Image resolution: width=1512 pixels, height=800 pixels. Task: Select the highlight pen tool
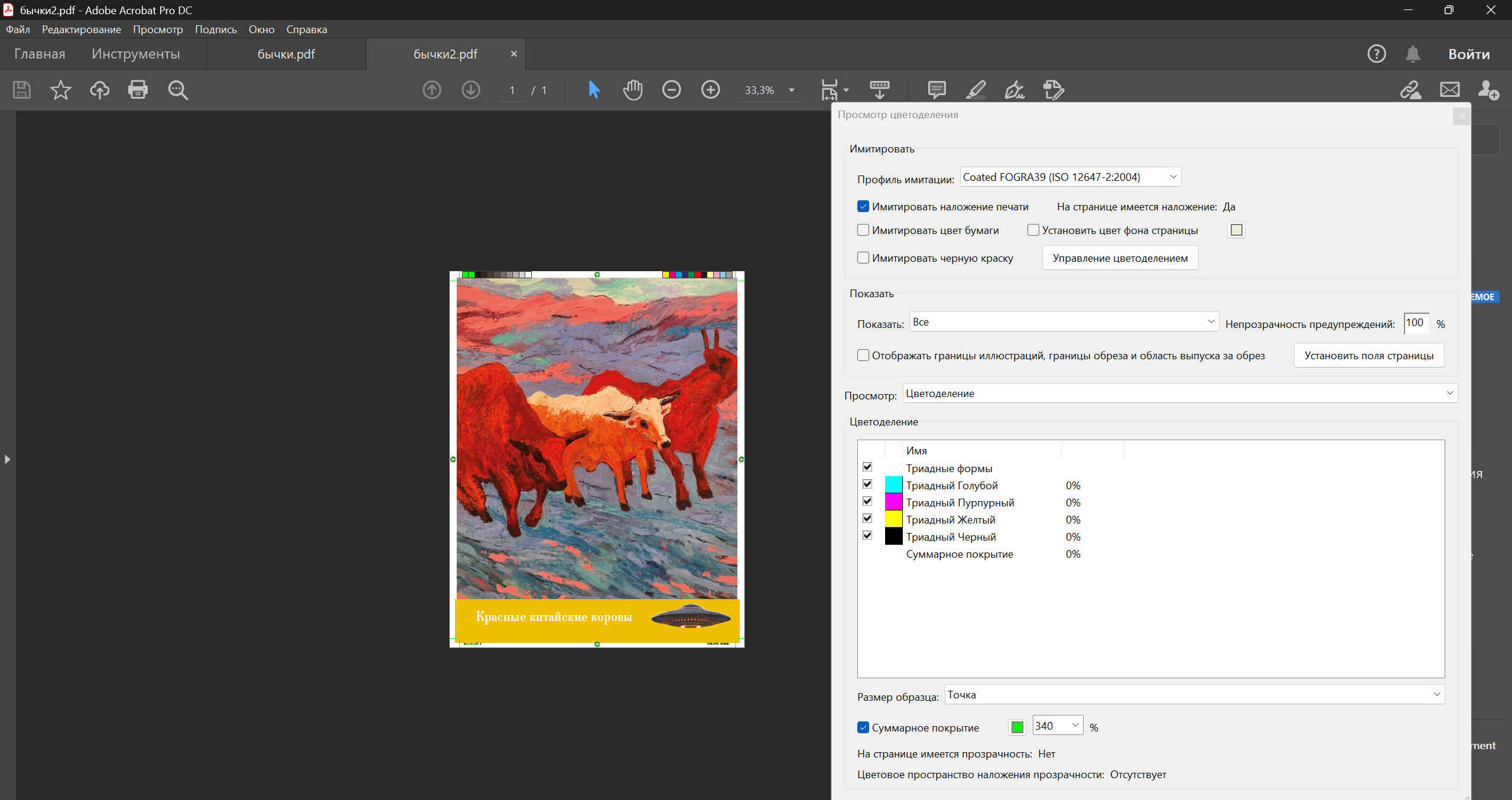click(976, 90)
